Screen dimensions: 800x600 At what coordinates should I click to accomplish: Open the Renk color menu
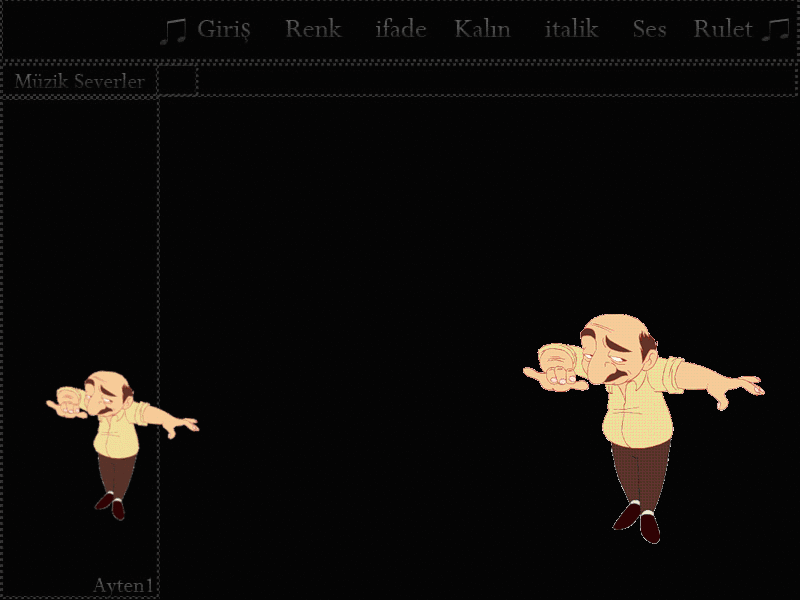[313, 29]
